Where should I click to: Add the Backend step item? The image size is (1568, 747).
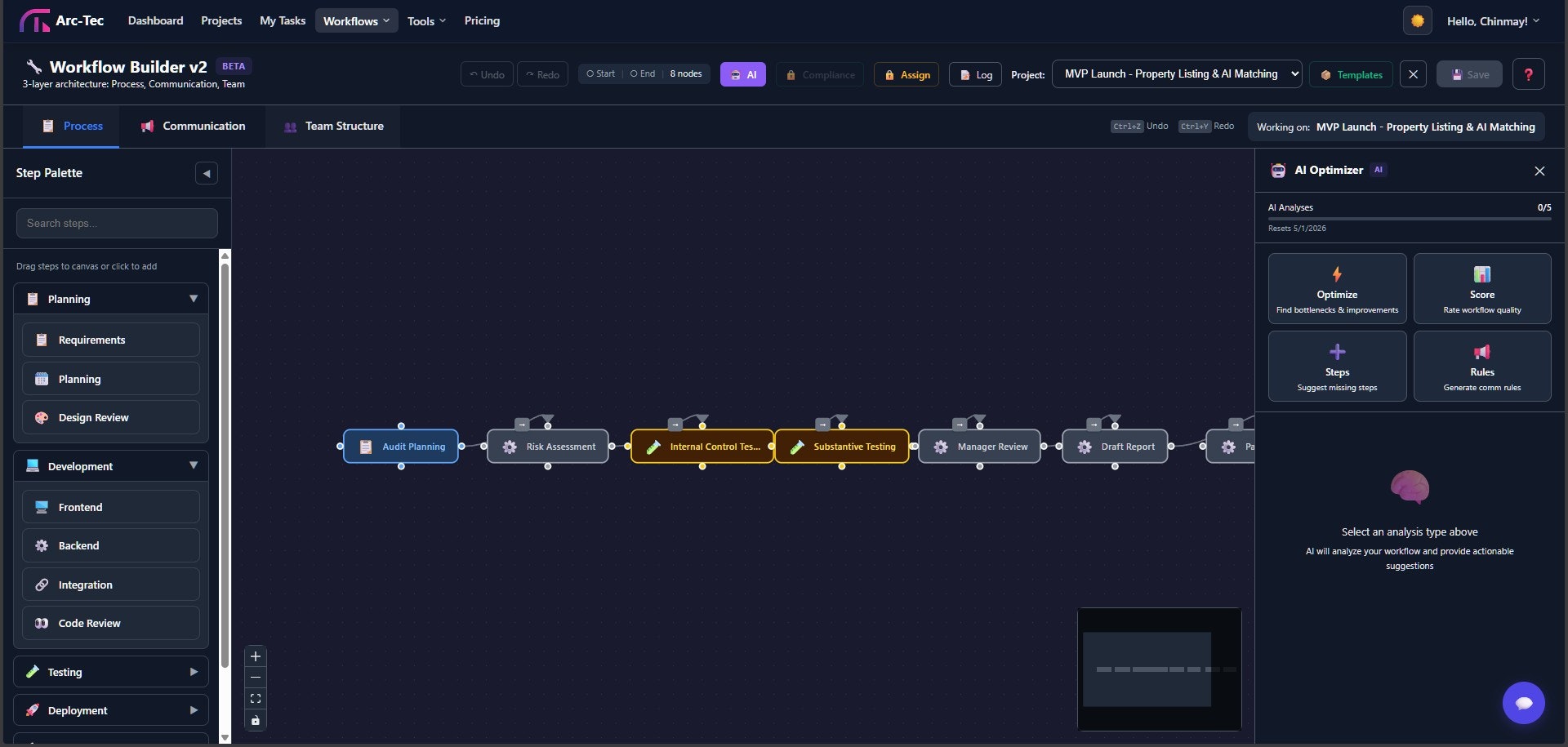tap(111, 545)
